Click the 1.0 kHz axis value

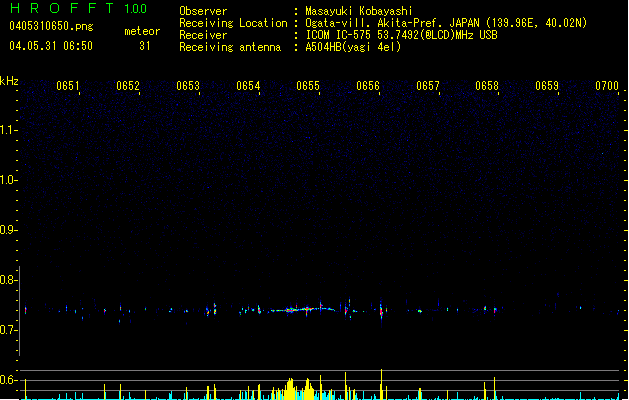click(7, 180)
